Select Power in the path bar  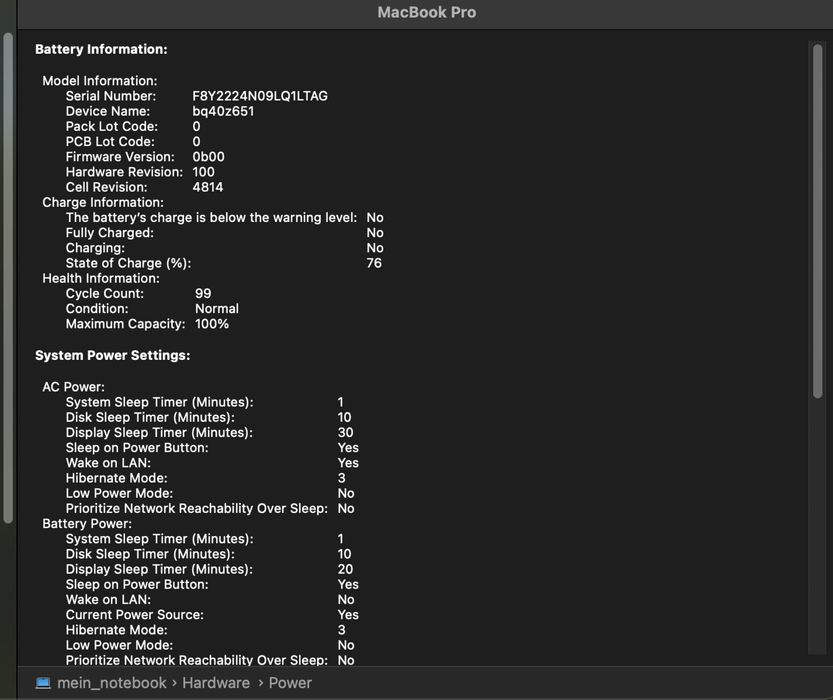click(x=290, y=682)
